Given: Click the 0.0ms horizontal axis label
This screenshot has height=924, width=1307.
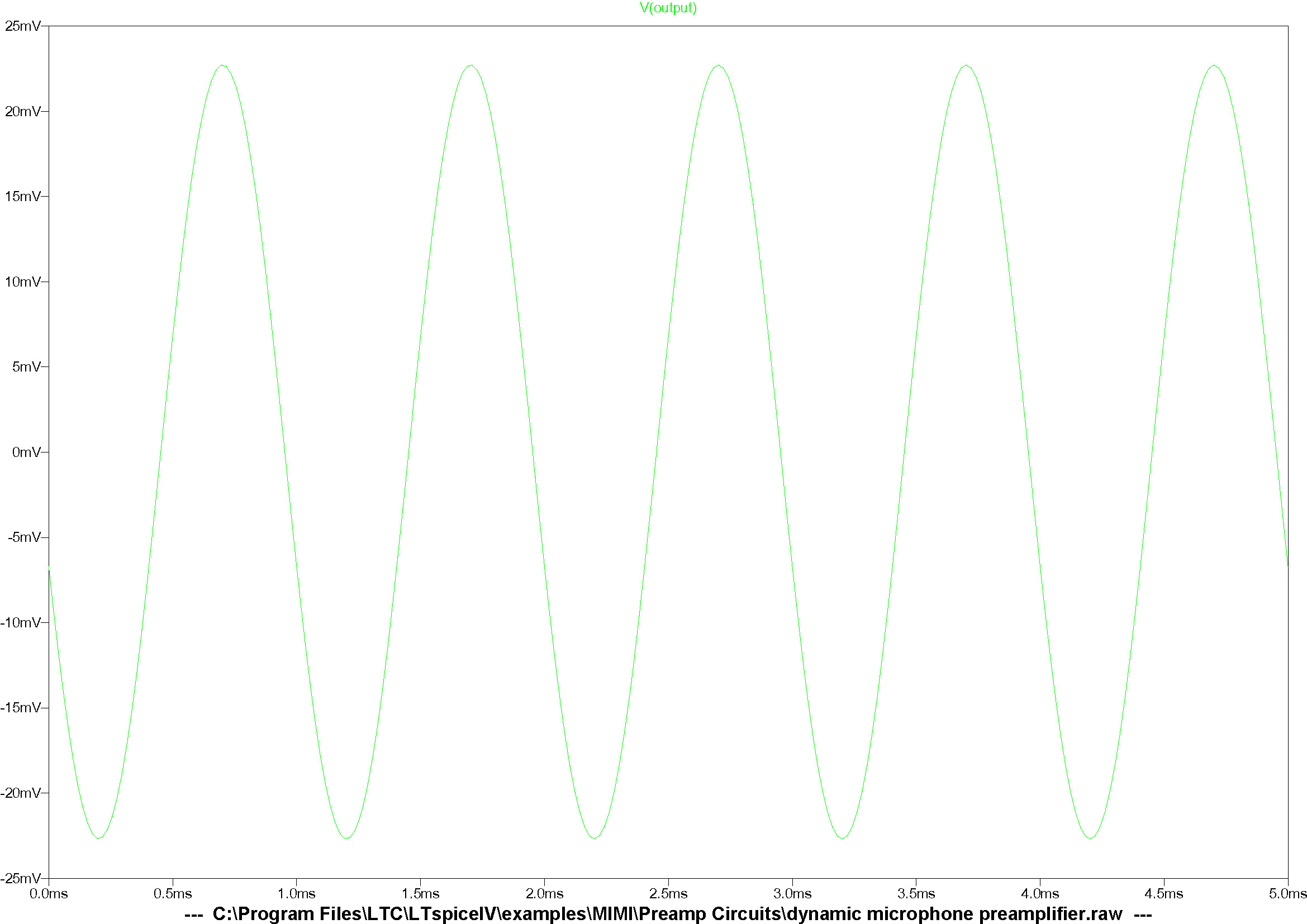Looking at the screenshot, I should point(49,894).
